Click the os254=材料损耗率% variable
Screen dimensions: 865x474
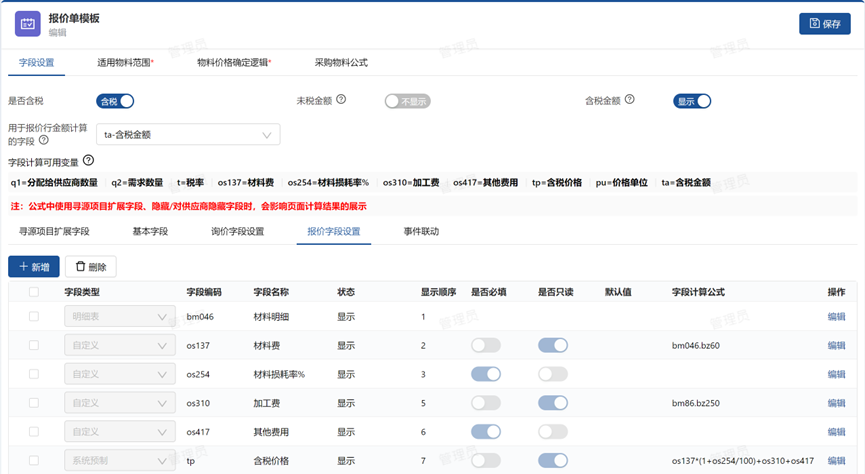pyautogui.click(x=328, y=183)
